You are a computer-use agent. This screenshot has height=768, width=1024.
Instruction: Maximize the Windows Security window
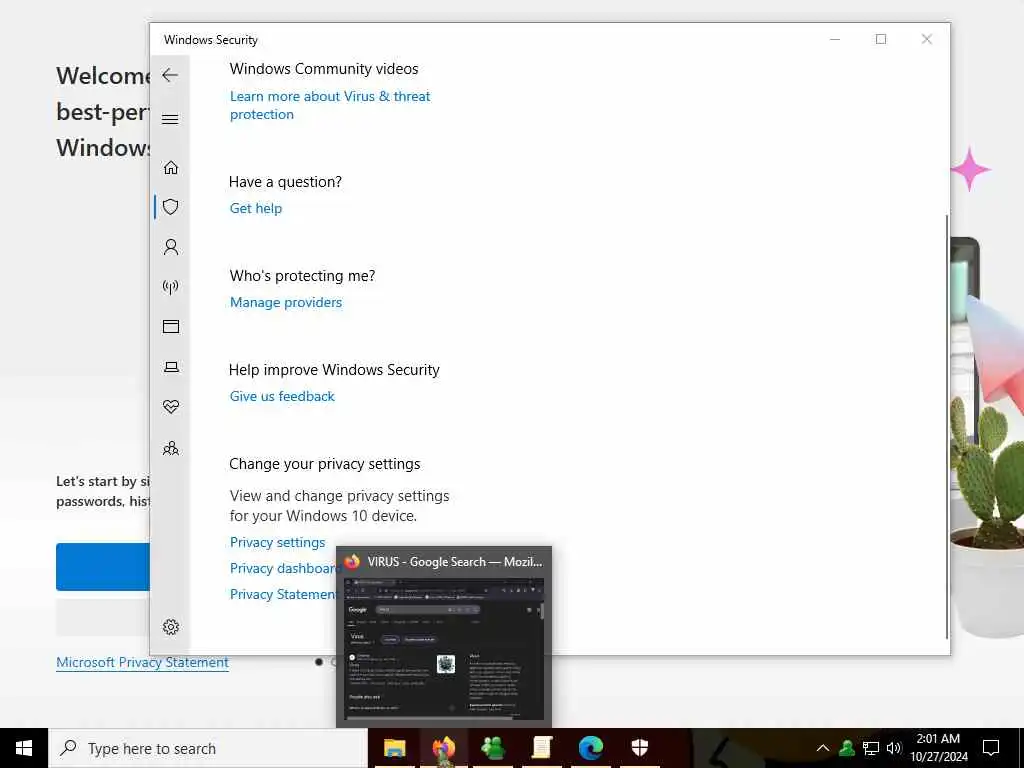[x=881, y=39]
